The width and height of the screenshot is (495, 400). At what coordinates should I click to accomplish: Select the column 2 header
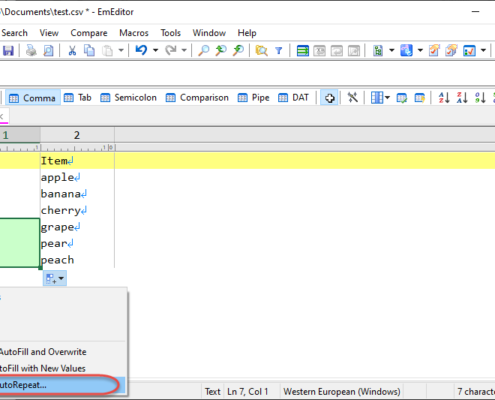click(77, 135)
